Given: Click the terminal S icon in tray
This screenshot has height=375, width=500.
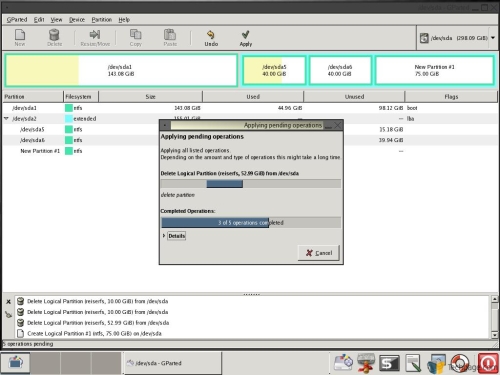Looking at the screenshot, I should point(389,363).
